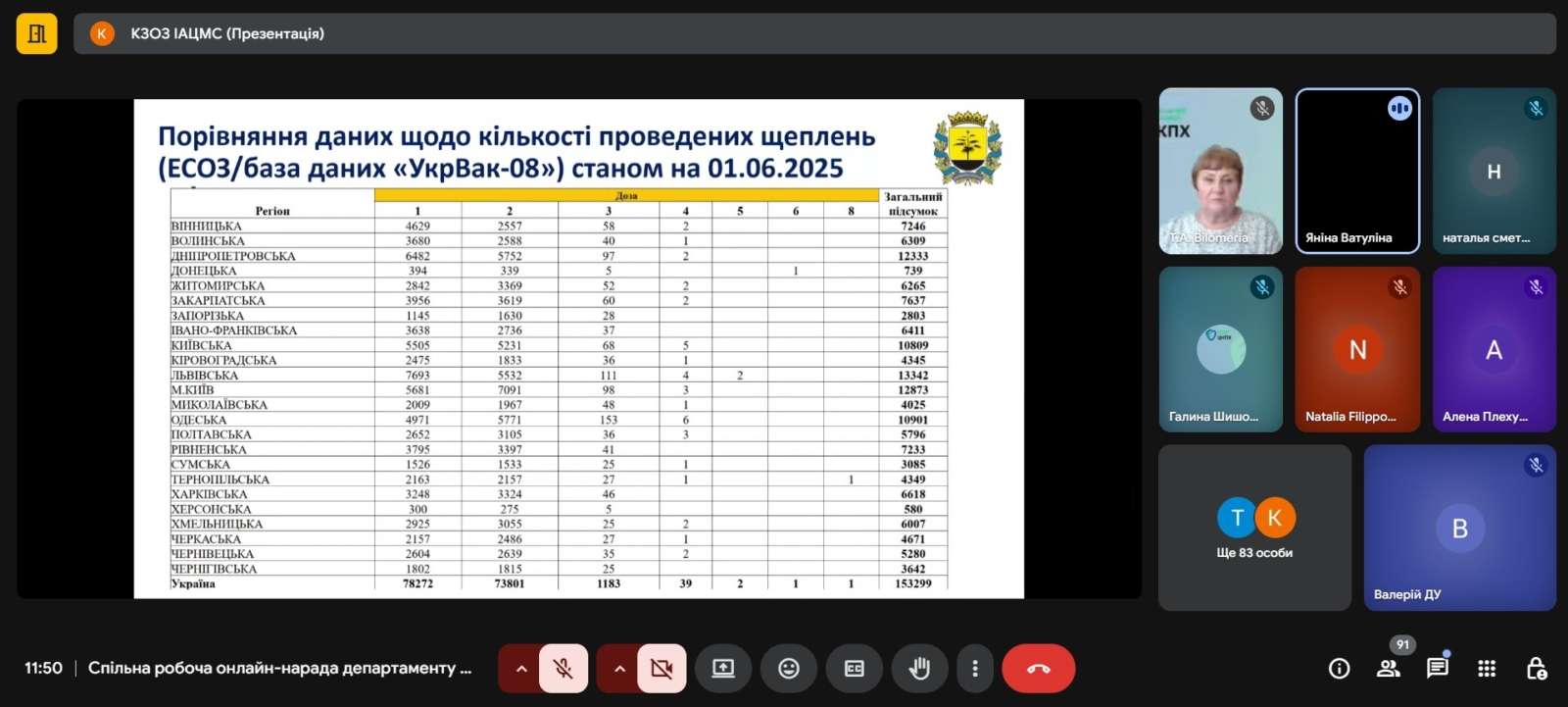Leave the call with red hang-up button
The width and height of the screenshot is (1568, 707).
(1038, 669)
